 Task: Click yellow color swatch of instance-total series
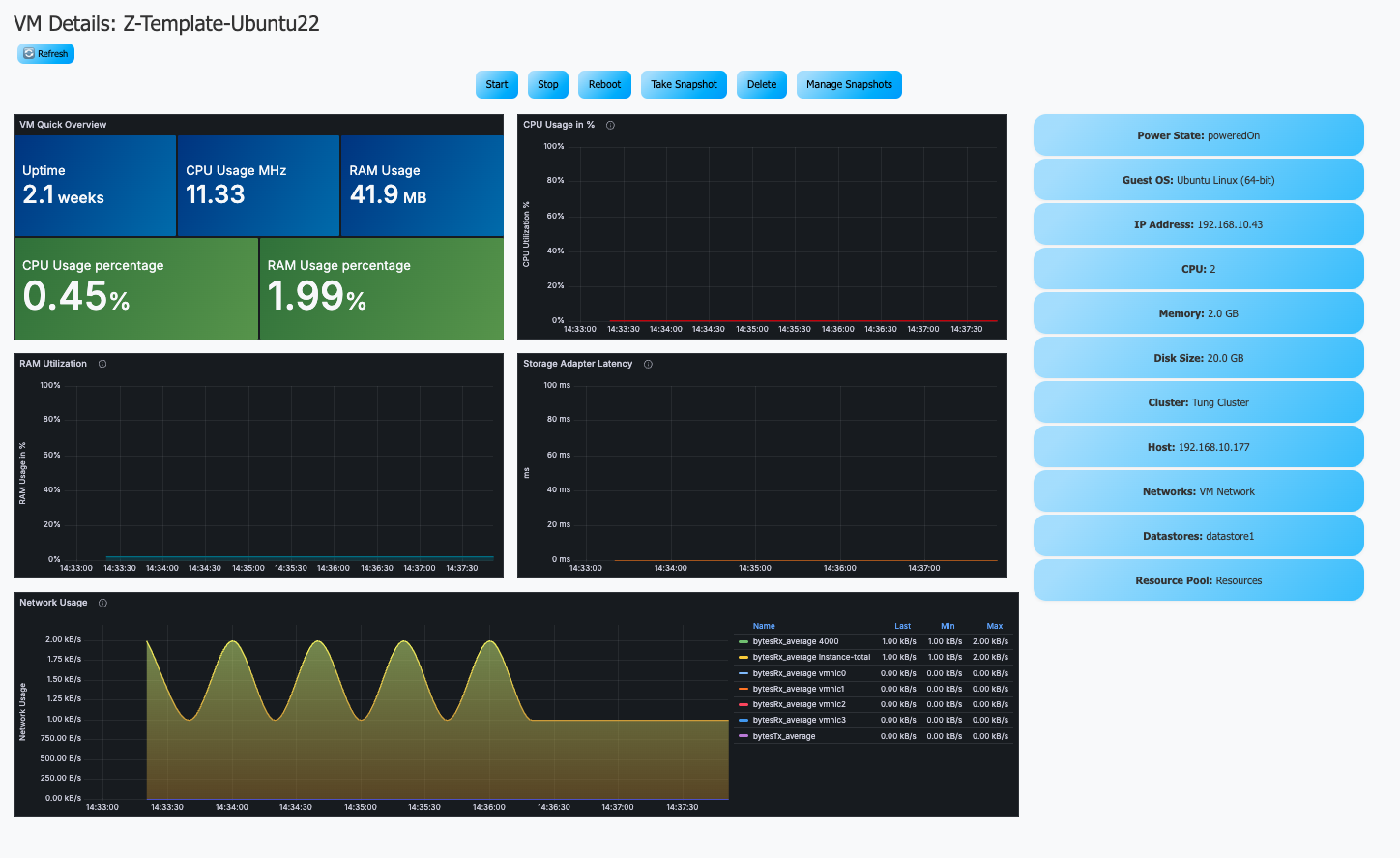[744, 658]
